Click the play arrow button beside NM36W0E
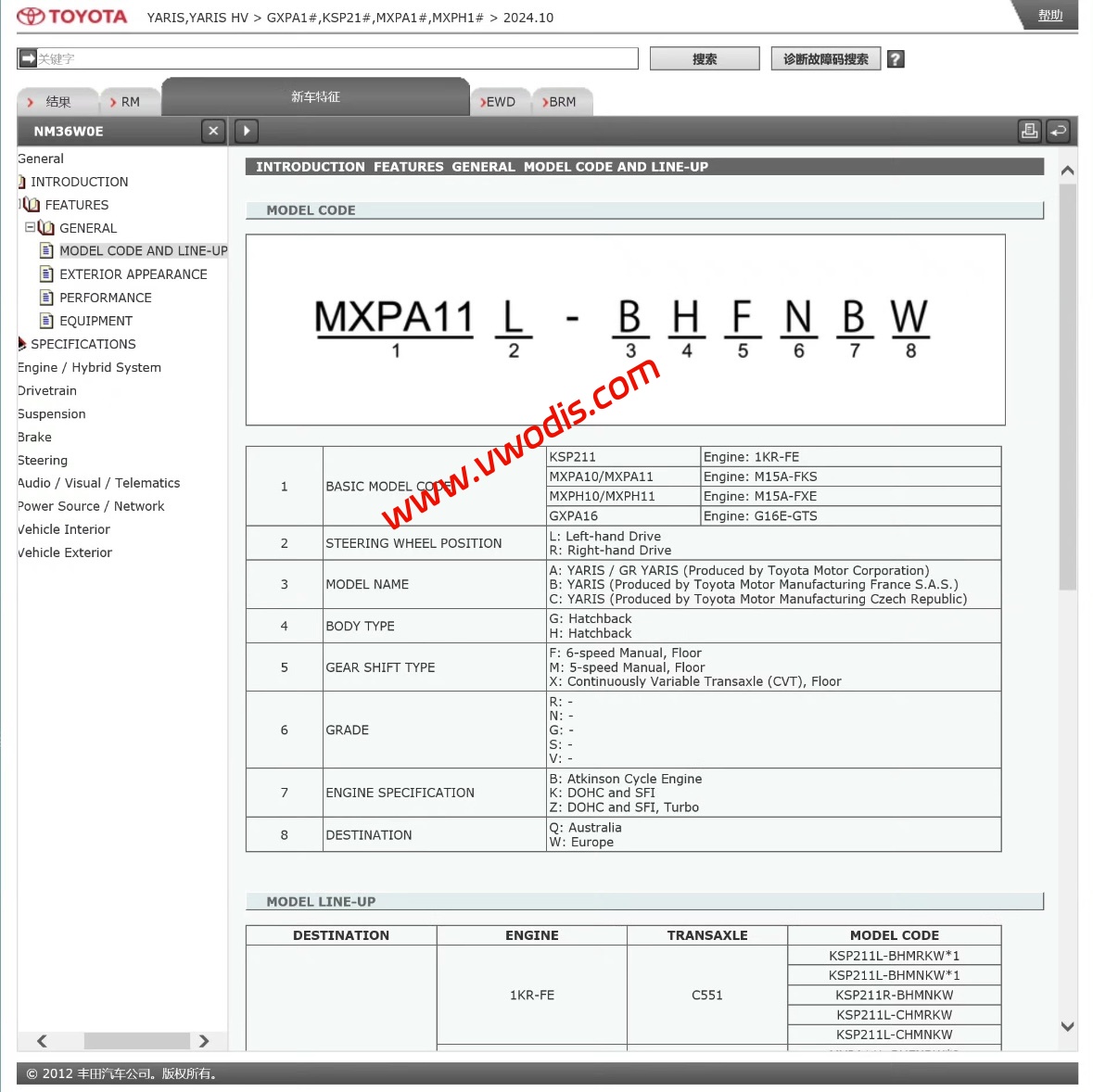Screen dimensions: 1093x1092 coord(247,131)
